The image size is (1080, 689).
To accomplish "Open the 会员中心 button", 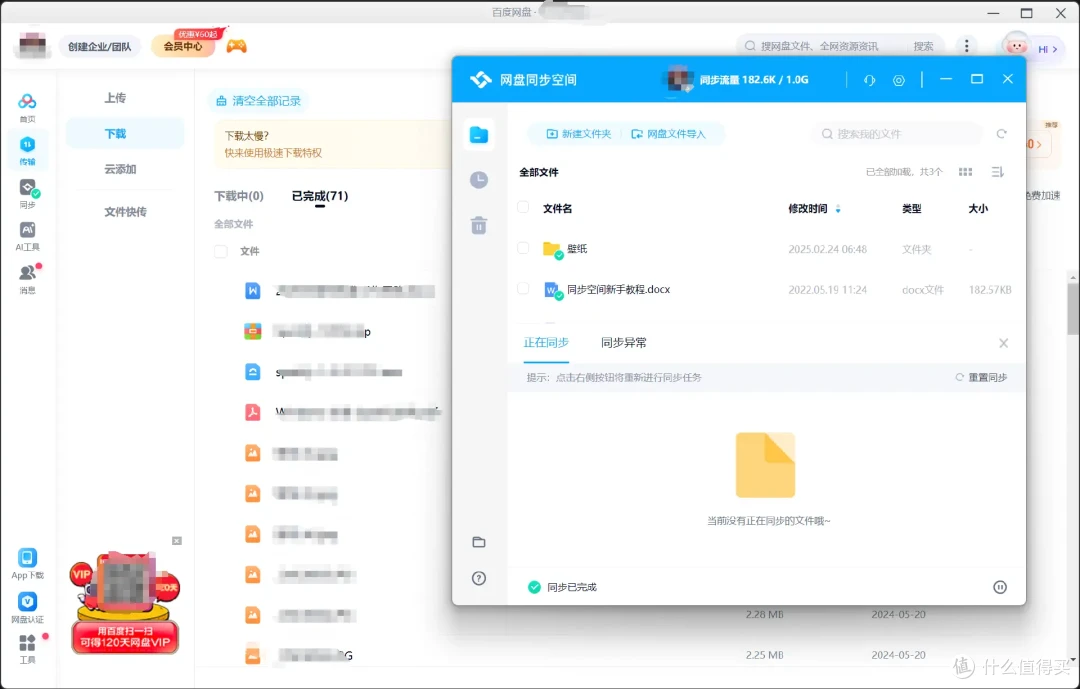I will pyautogui.click(x=183, y=46).
